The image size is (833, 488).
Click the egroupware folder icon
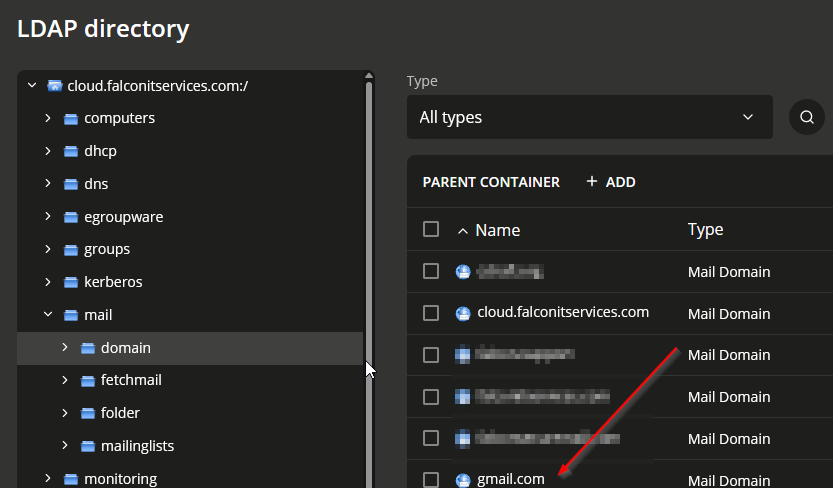click(x=71, y=218)
